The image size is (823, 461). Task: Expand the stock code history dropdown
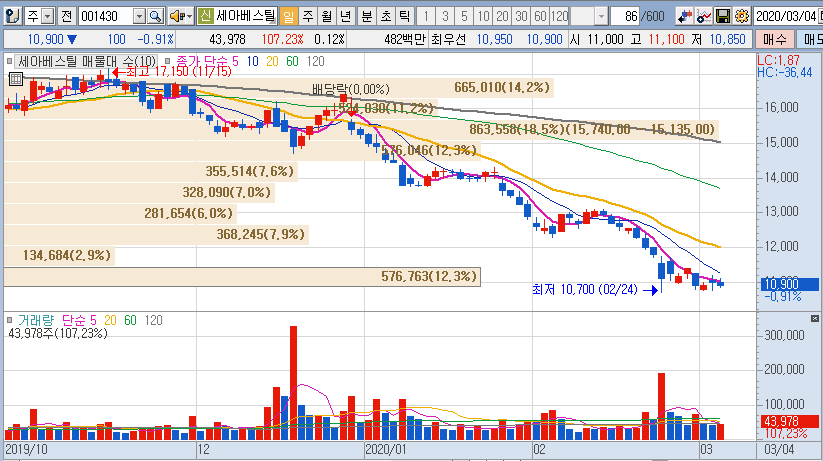(x=139, y=17)
